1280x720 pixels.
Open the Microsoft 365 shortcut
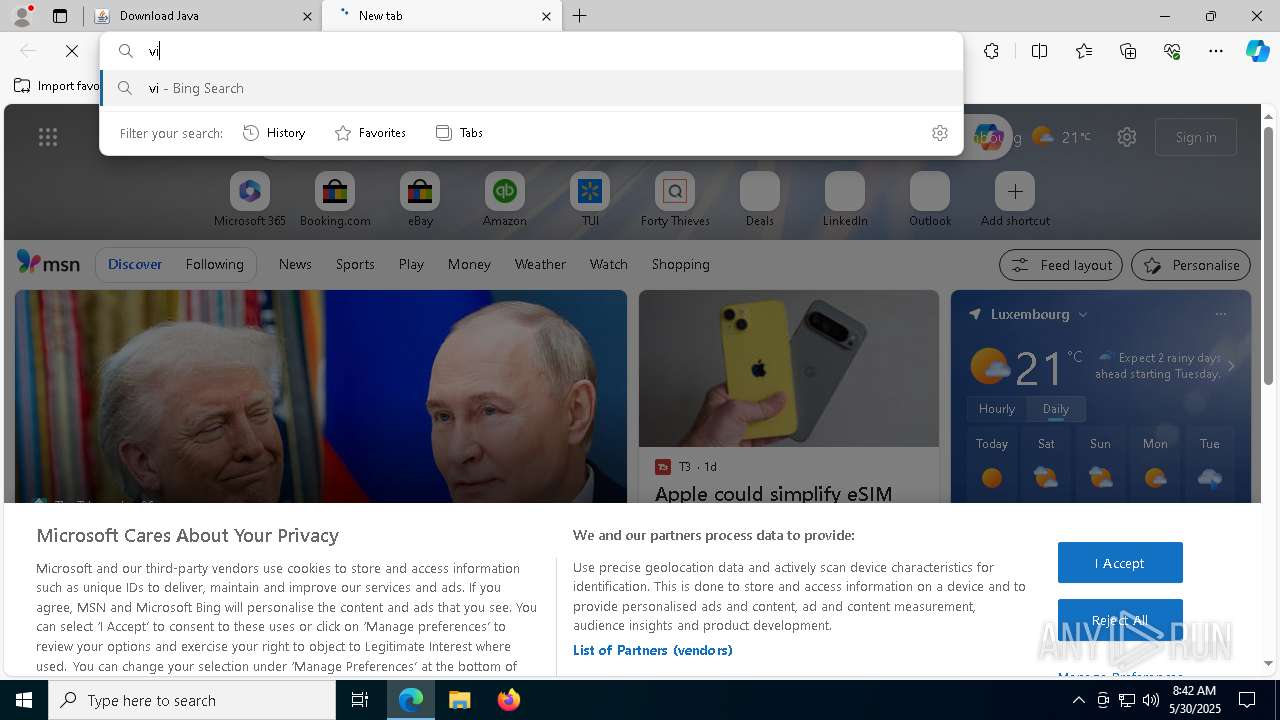[x=250, y=200]
